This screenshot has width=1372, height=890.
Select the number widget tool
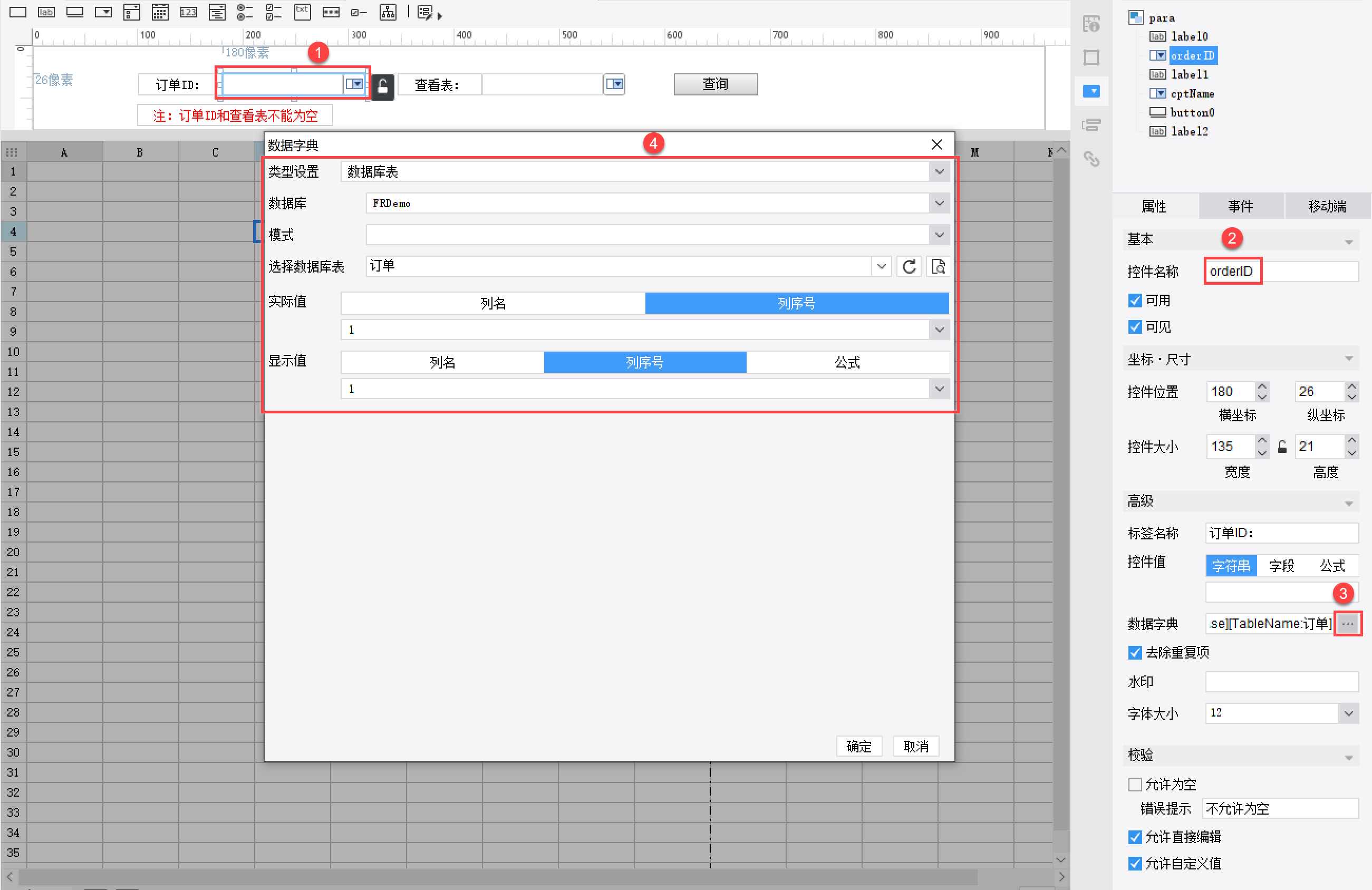point(189,12)
